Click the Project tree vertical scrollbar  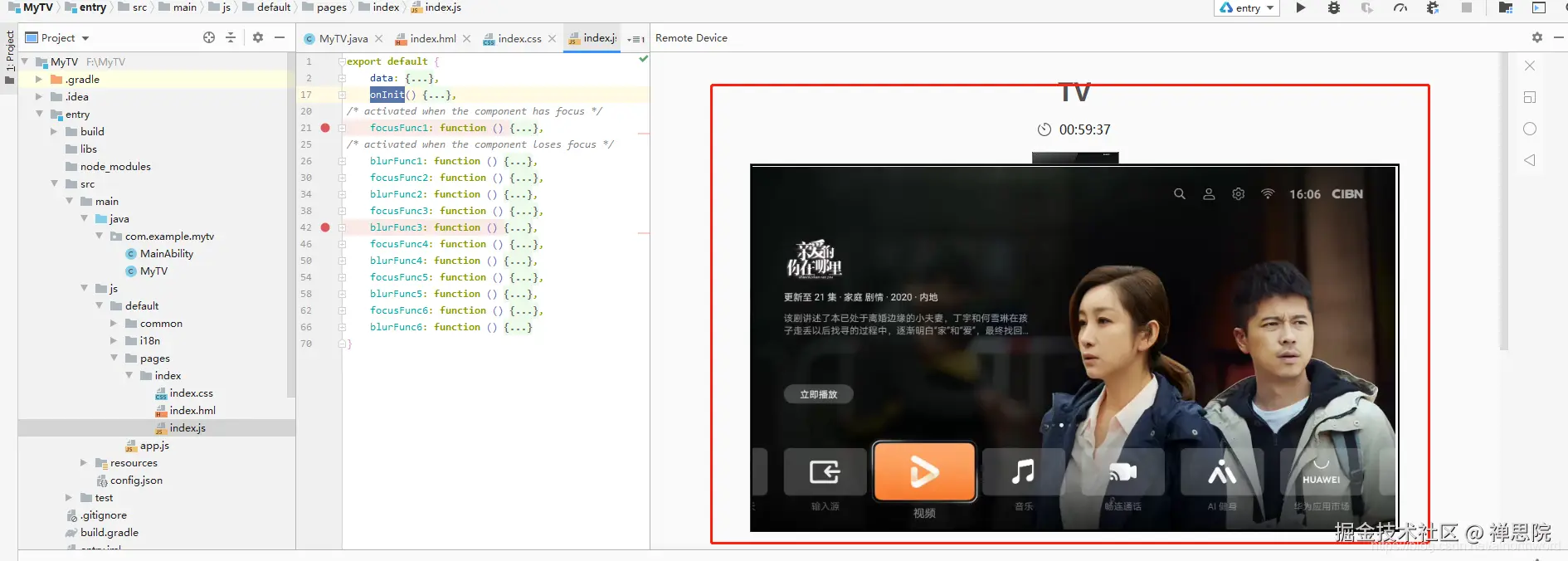click(x=290, y=224)
